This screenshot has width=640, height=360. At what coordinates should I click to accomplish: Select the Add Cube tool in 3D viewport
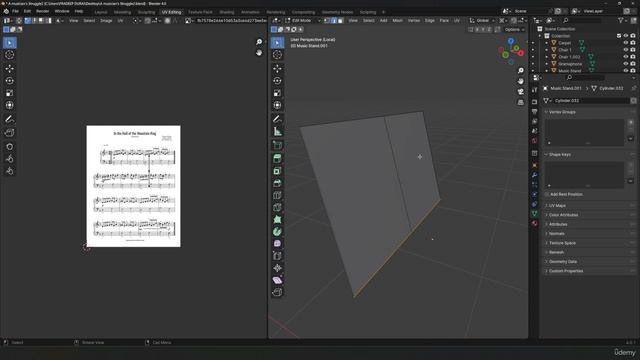277,145
